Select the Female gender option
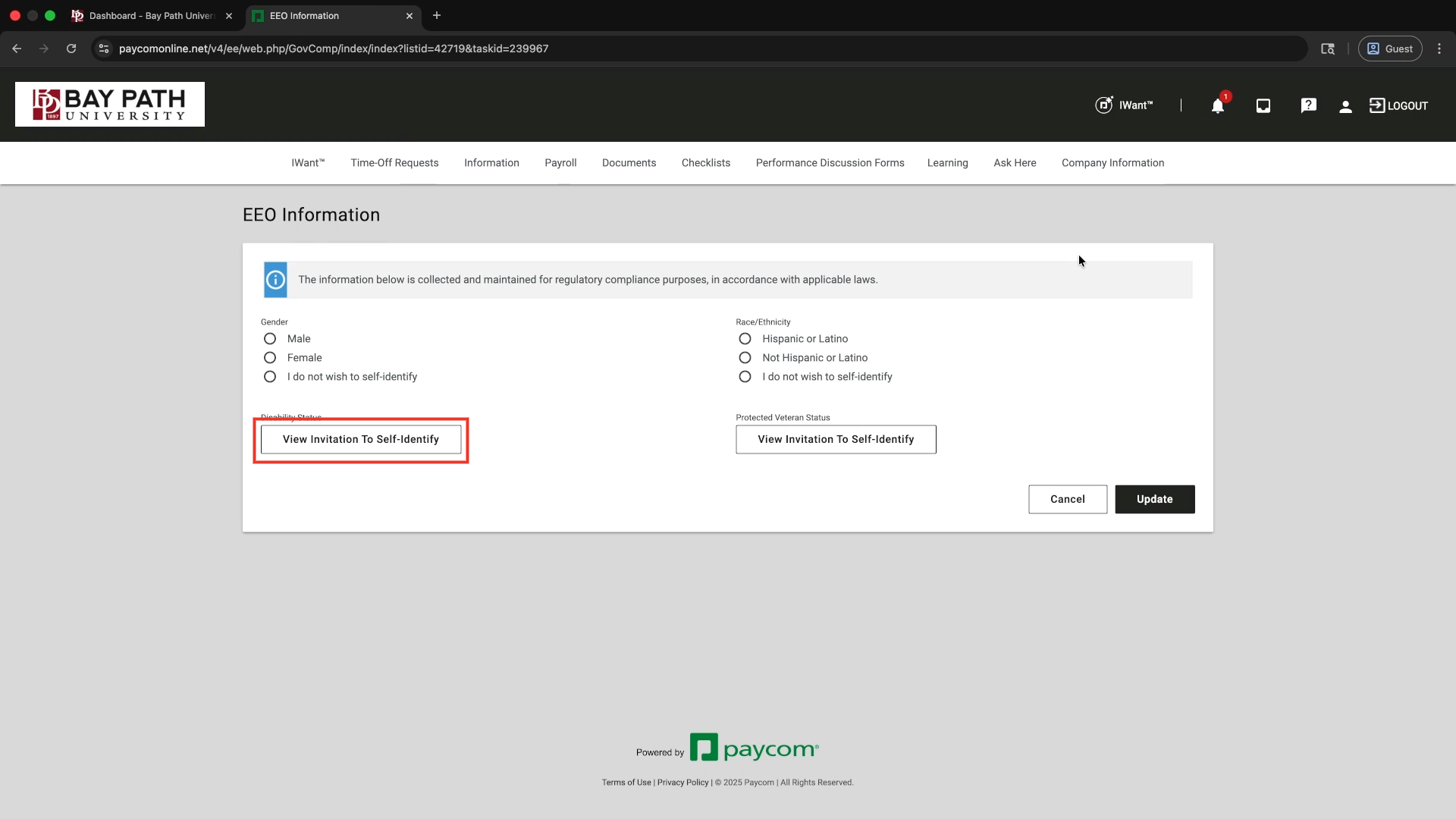This screenshot has width=1456, height=819. (x=270, y=358)
